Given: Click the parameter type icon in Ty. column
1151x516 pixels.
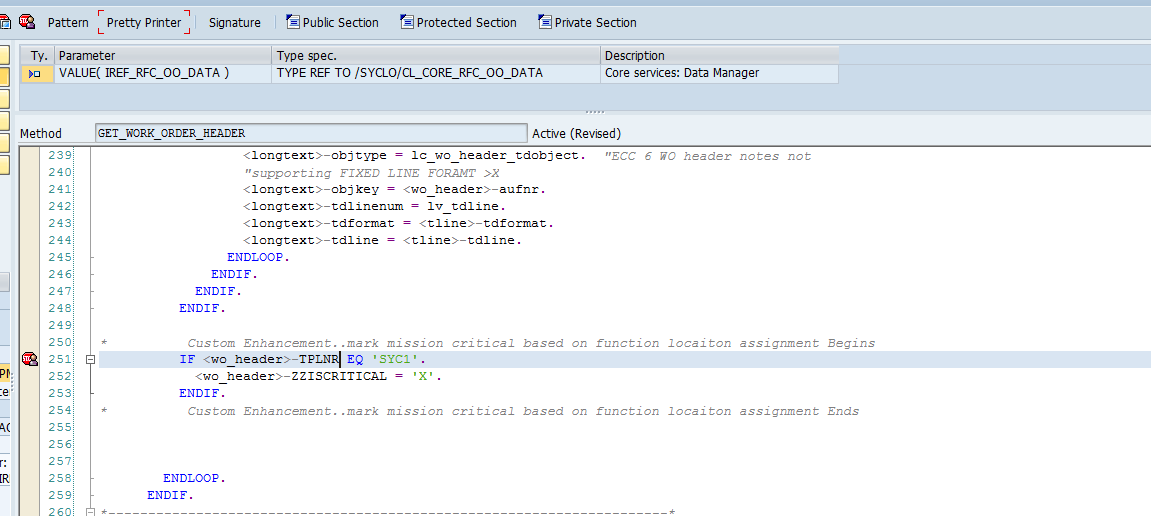Looking at the screenshot, I should pos(35,73).
